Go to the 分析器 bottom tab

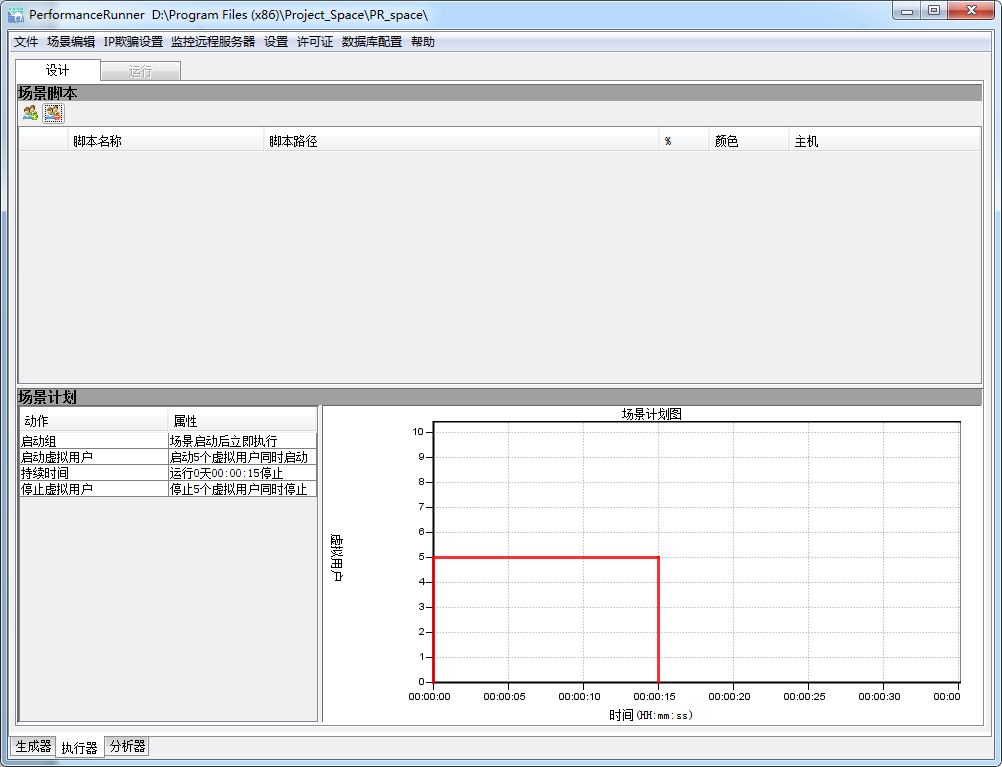click(127, 746)
